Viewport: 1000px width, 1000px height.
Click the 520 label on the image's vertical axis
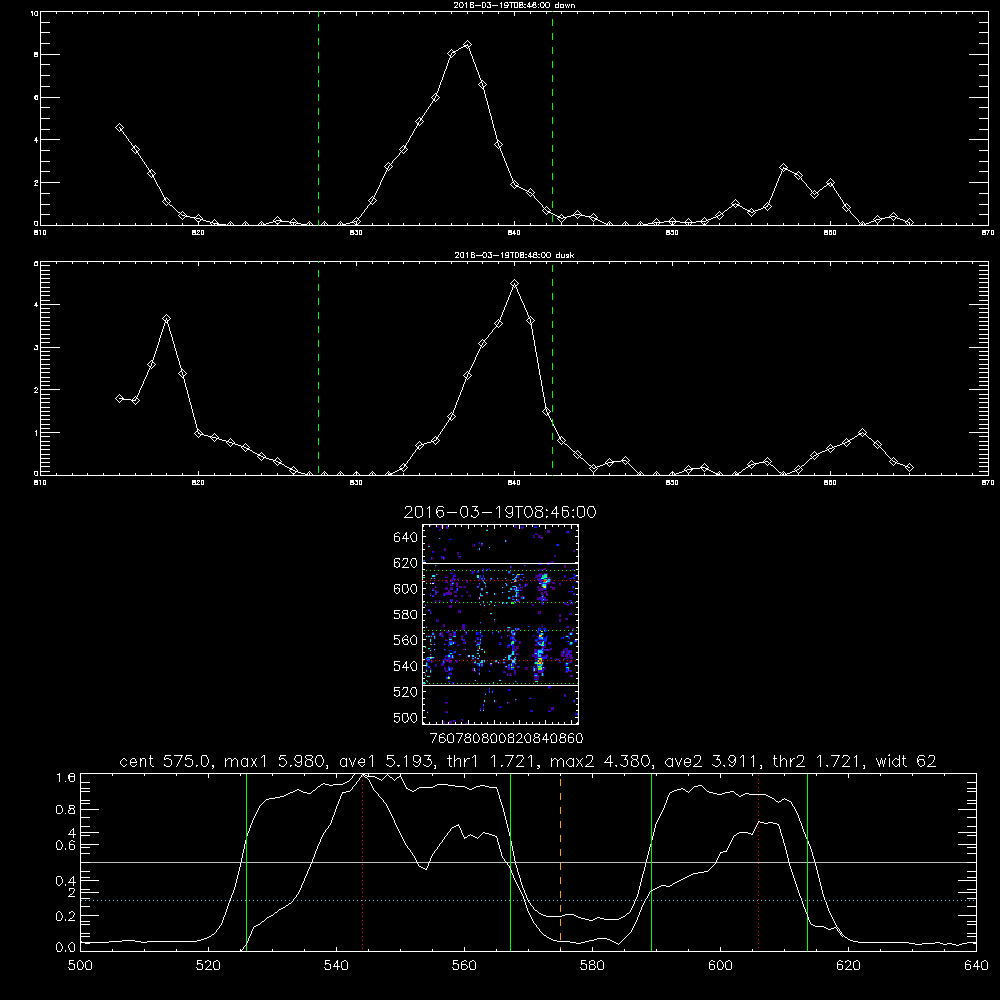tap(406, 692)
